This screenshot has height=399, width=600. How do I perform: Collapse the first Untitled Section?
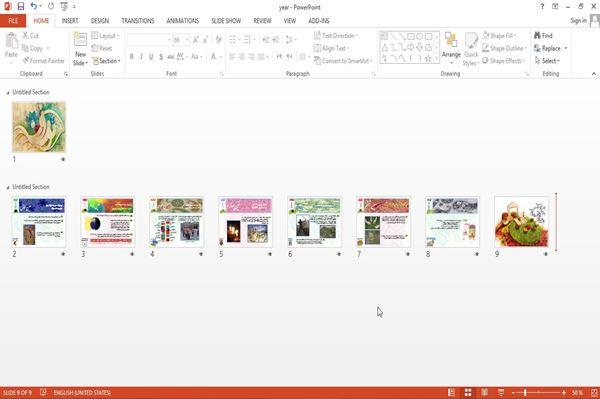click(8, 93)
